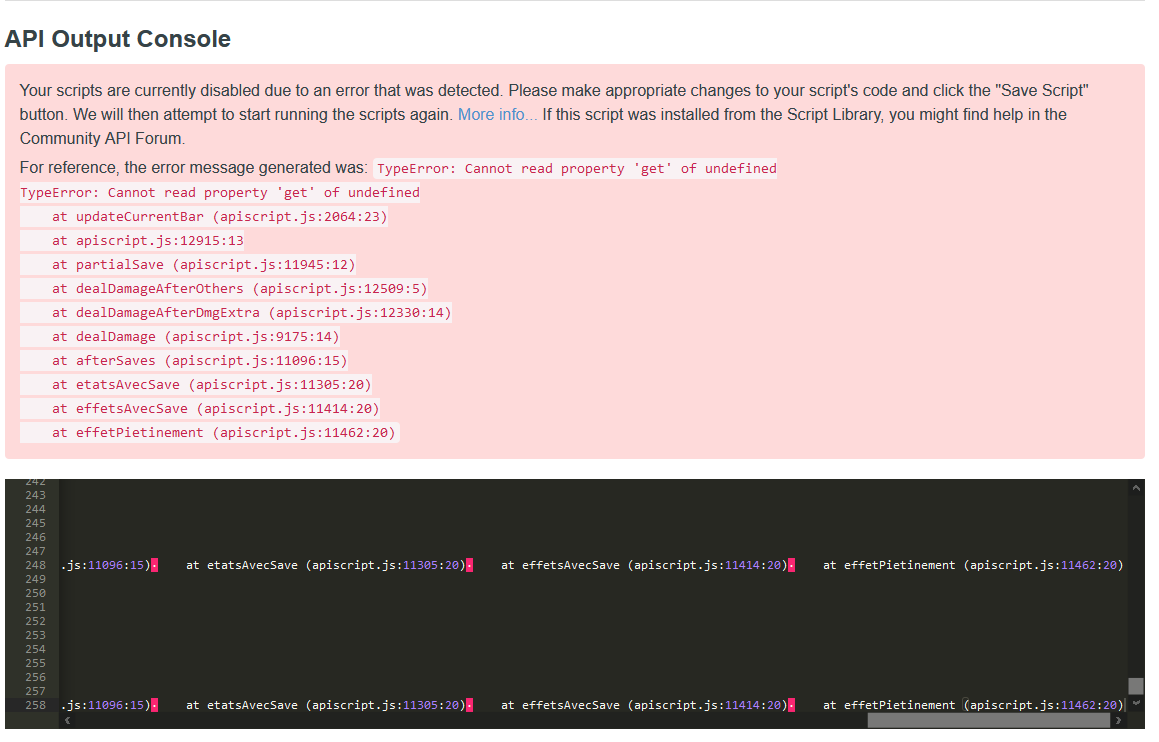Click the console vertical scrollbar thumb
This screenshot has height=742, width=1159.
pyautogui.click(x=1135, y=686)
